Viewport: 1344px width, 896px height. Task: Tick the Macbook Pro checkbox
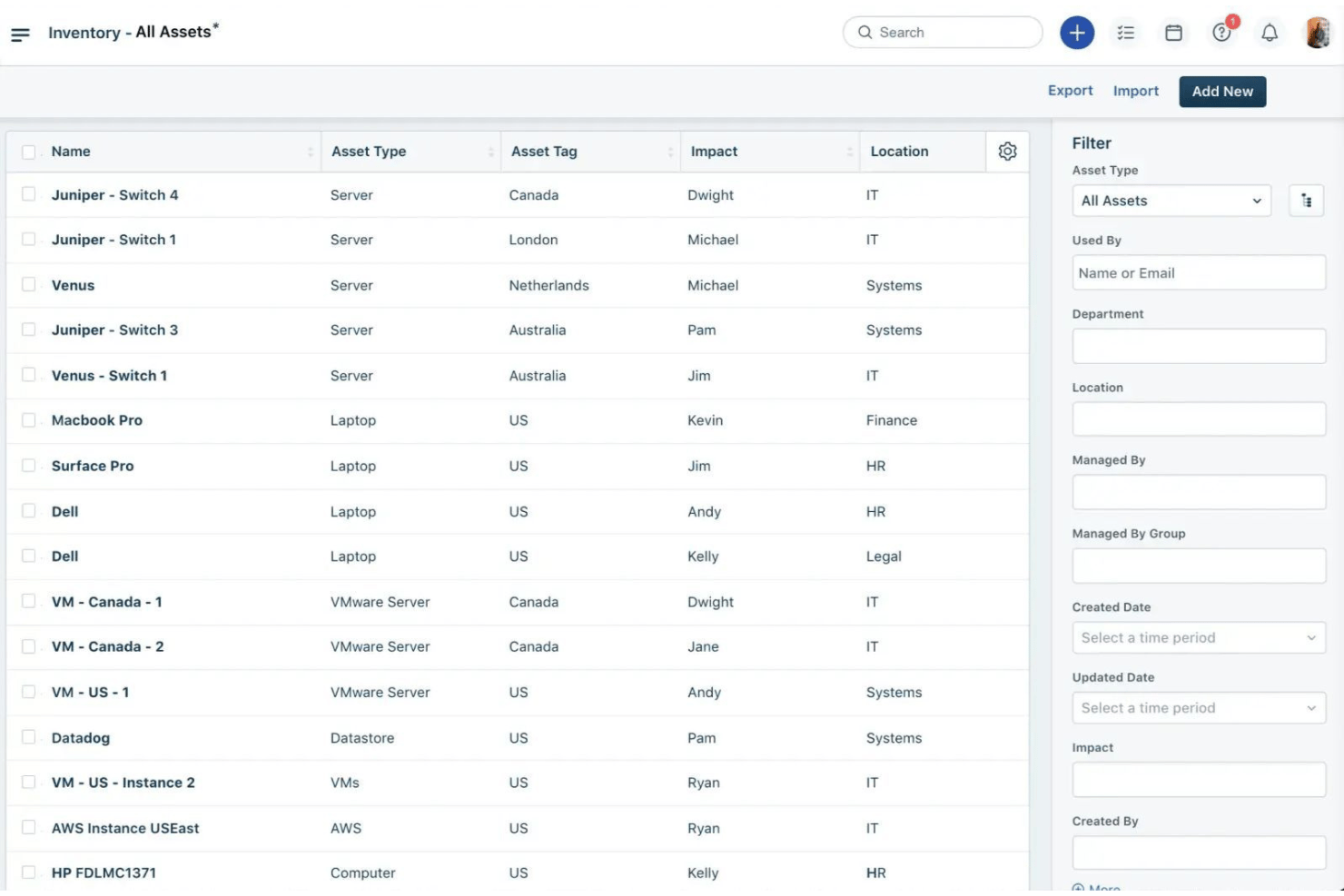(29, 420)
